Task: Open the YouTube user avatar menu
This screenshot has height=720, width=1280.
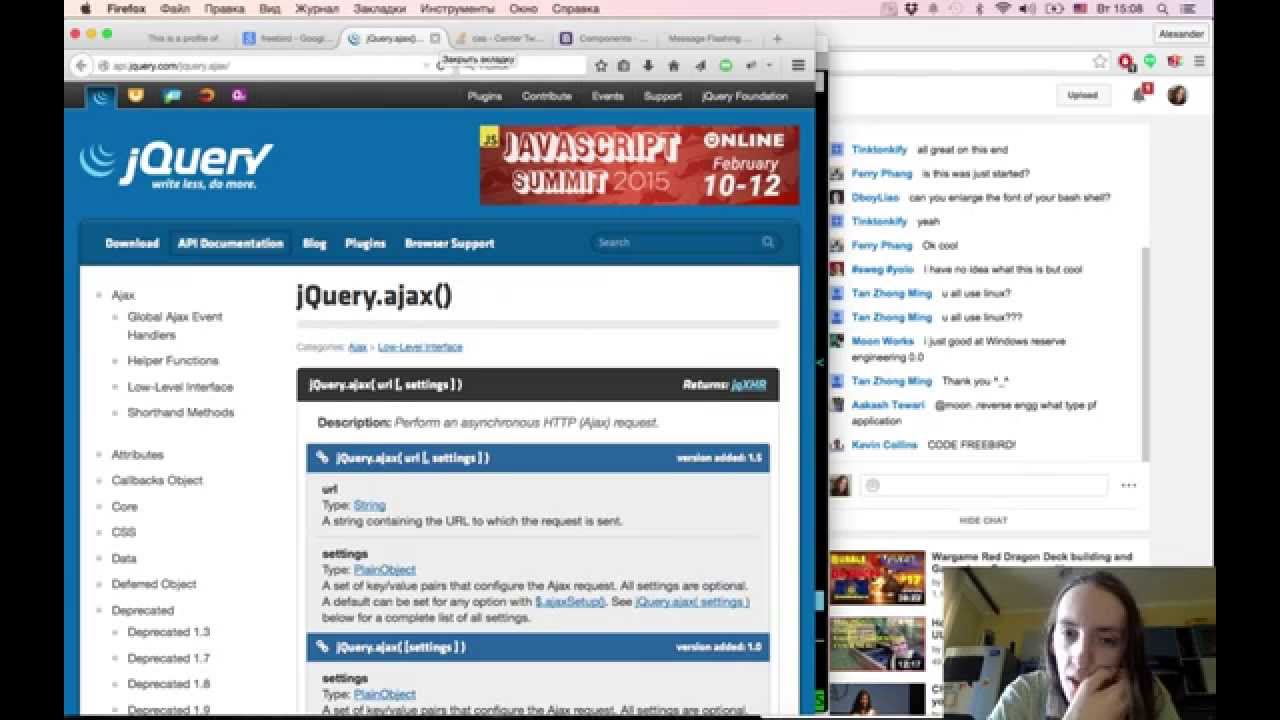Action: (x=1177, y=95)
